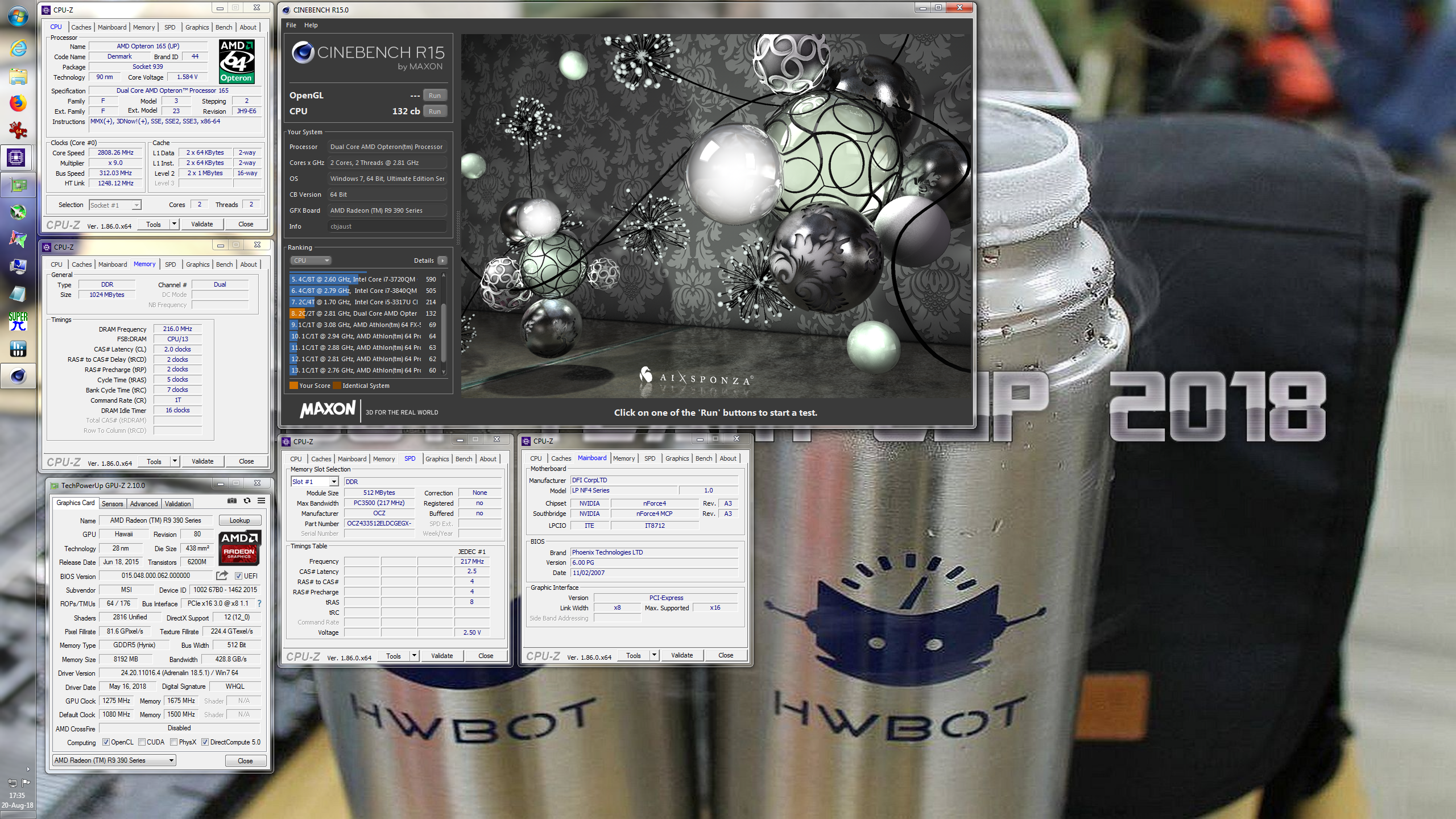Toggle the OpenCL checkbox

click(106, 742)
